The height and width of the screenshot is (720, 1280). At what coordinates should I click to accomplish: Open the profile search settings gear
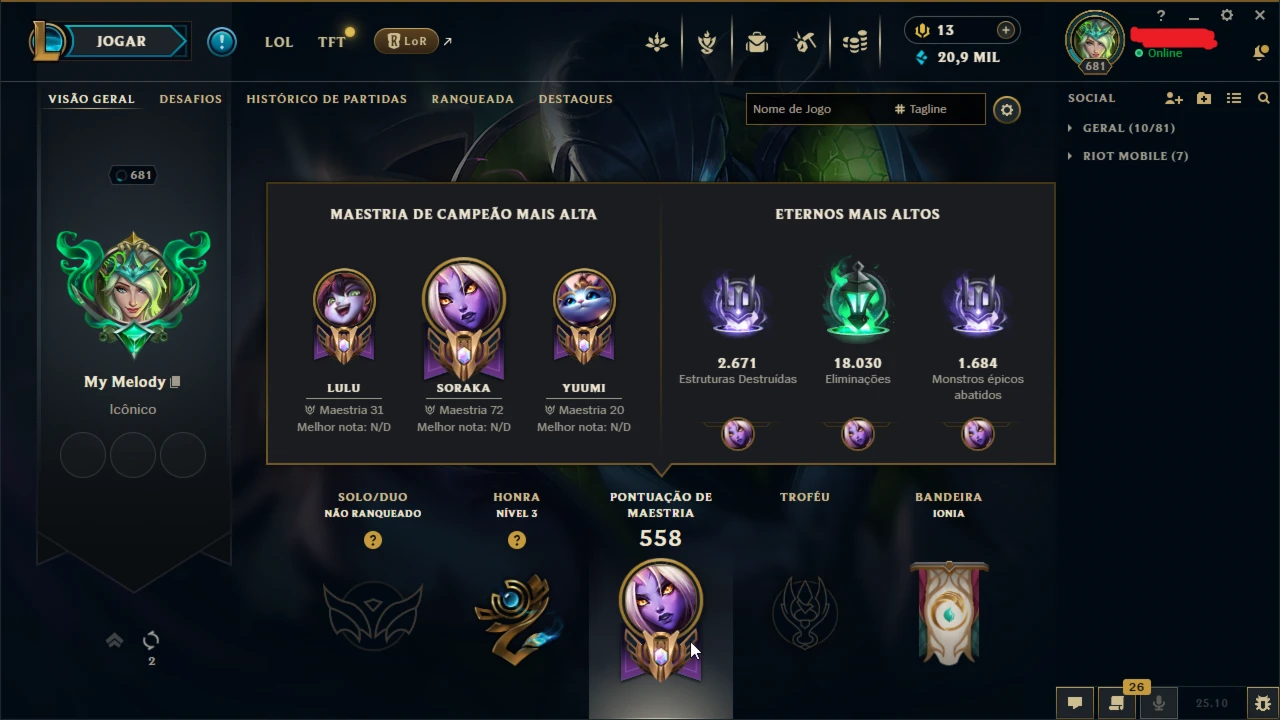click(x=1007, y=109)
